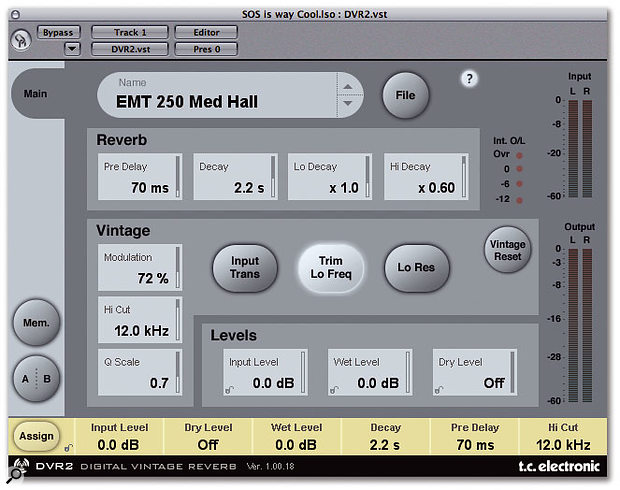Image resolution: width=620 pixels, height=490 pixels.
Task: Click the Assign button
Action: tap(36, 436)
